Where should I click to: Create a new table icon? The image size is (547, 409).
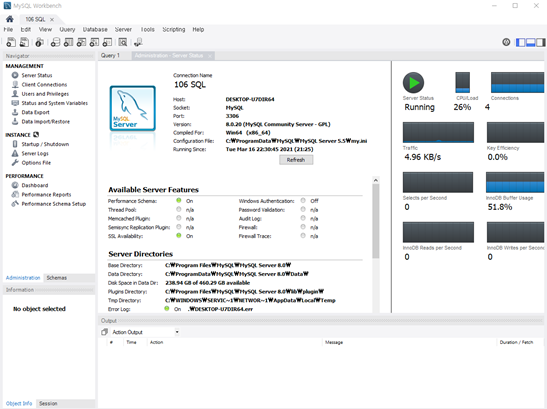click(x=68, y=42)
